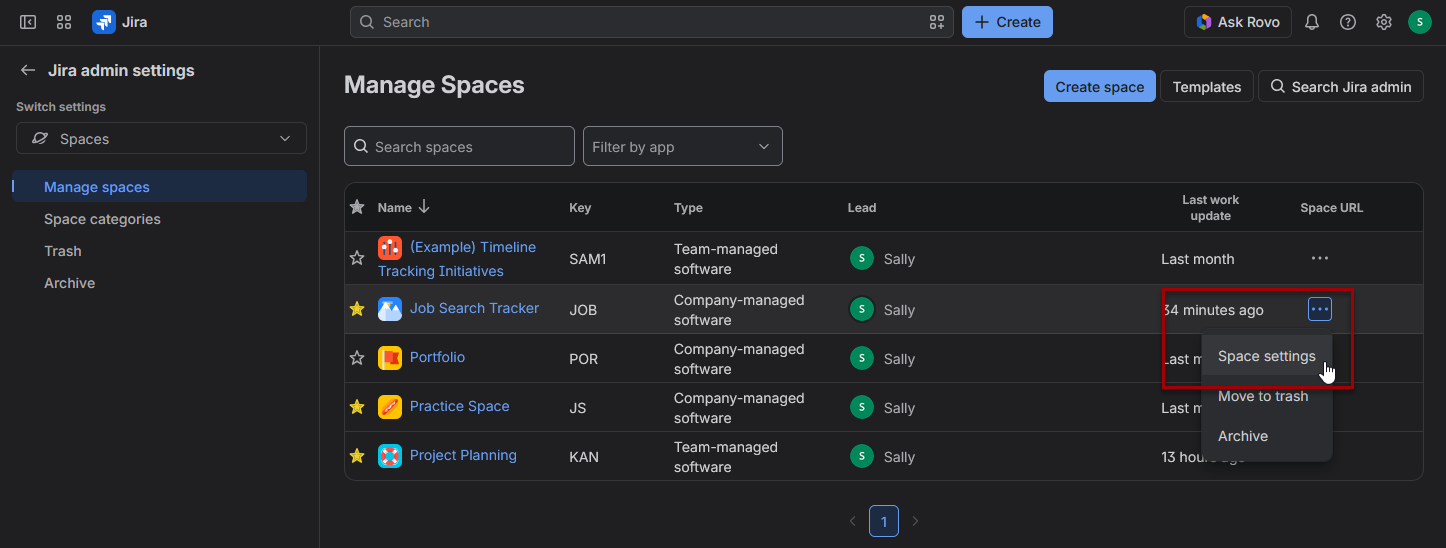Star the (Example) Timeline Tracking Initiatives space
Viewport: 1446px width, 548px height.
click(x=357, y=258)
